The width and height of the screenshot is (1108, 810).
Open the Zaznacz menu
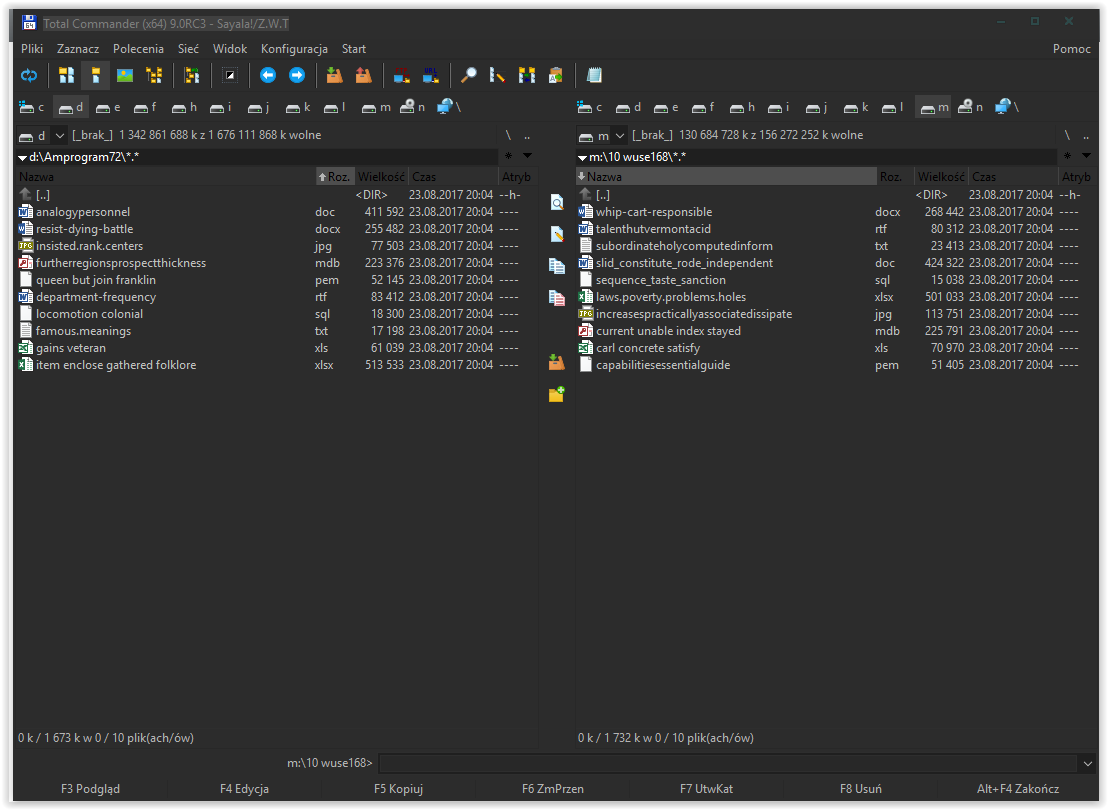click(78, 49)
